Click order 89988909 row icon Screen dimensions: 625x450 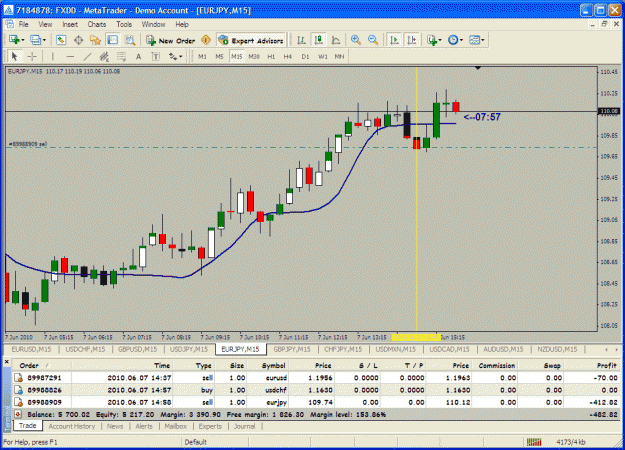[x=18, y=402]
